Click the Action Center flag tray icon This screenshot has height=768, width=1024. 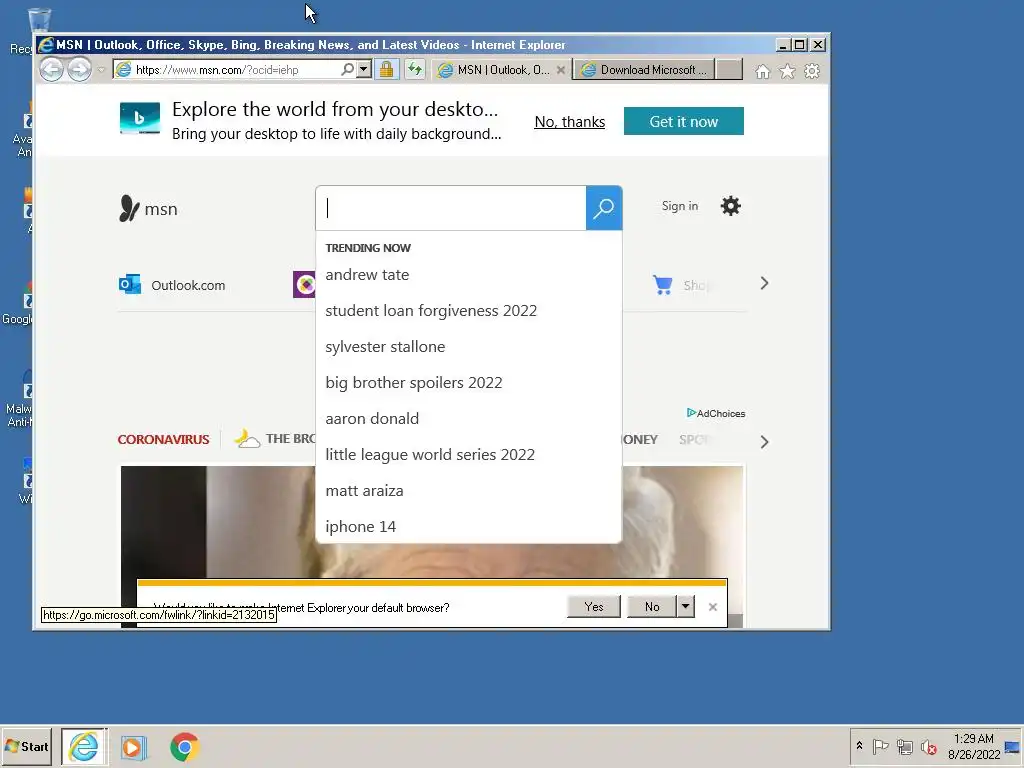[880, 746]
